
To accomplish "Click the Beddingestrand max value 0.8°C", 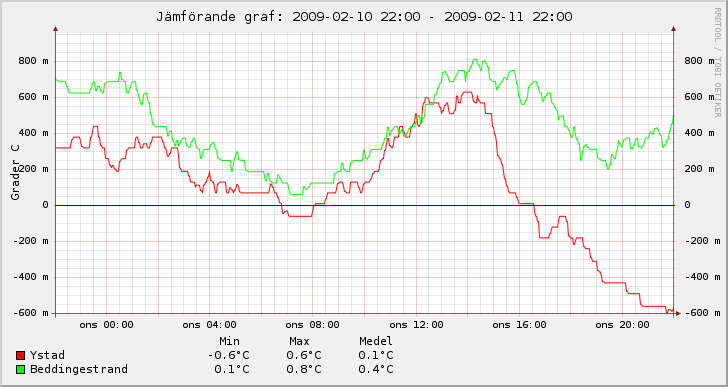I will coord(304,370).
